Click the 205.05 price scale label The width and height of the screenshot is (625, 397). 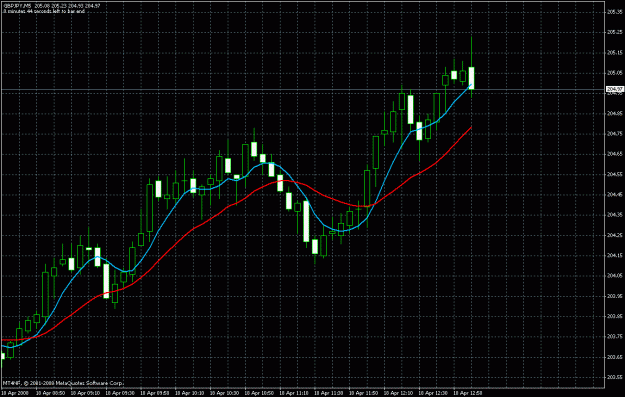point(615,73)
